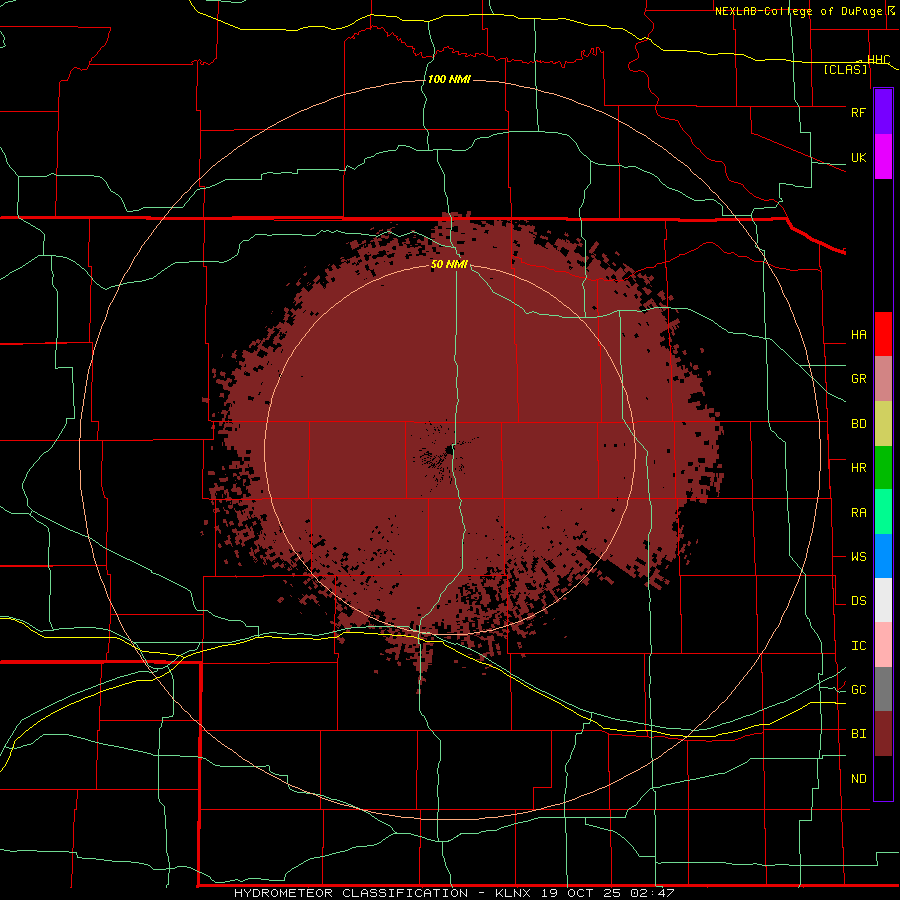Click the DS label in the legend
The height and width of the screenshot is (900, 900).
(x=858, y=601)
